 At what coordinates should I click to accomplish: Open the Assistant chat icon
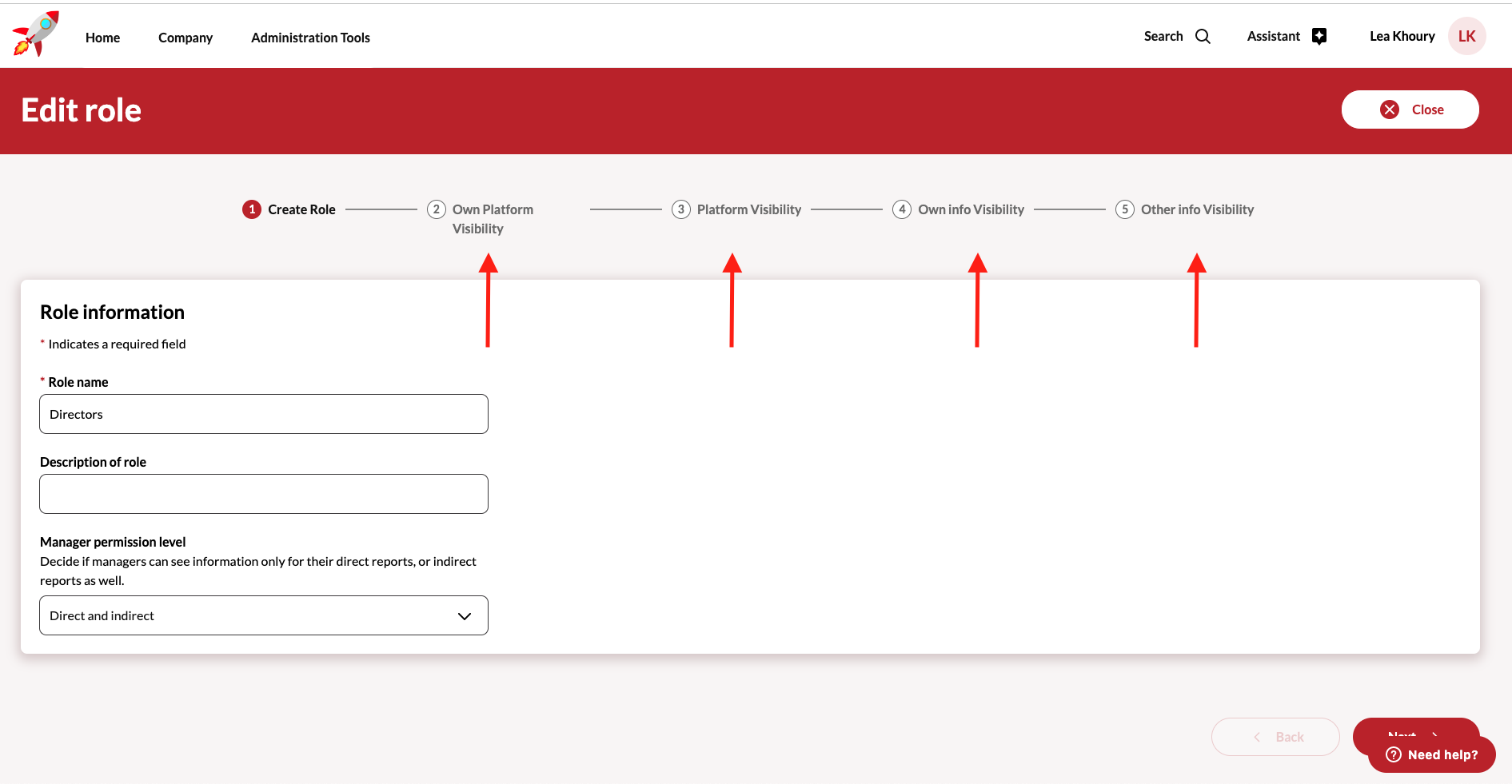(1319, 37)
